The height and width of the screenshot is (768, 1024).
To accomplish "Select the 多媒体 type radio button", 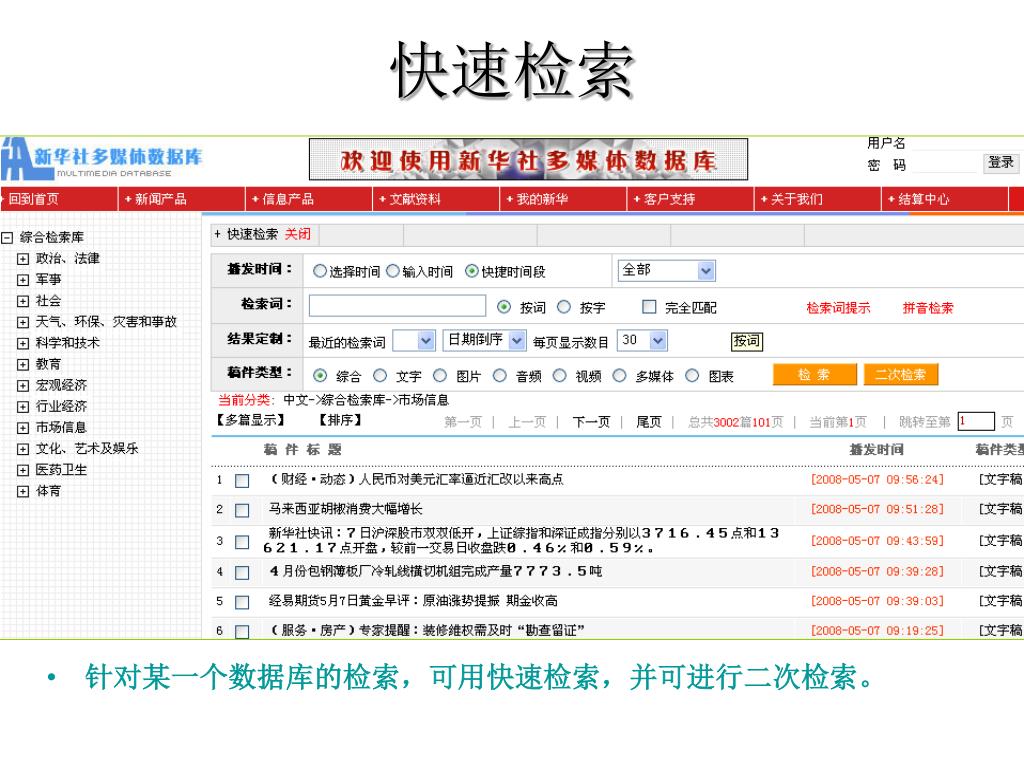I will (620, 376).
